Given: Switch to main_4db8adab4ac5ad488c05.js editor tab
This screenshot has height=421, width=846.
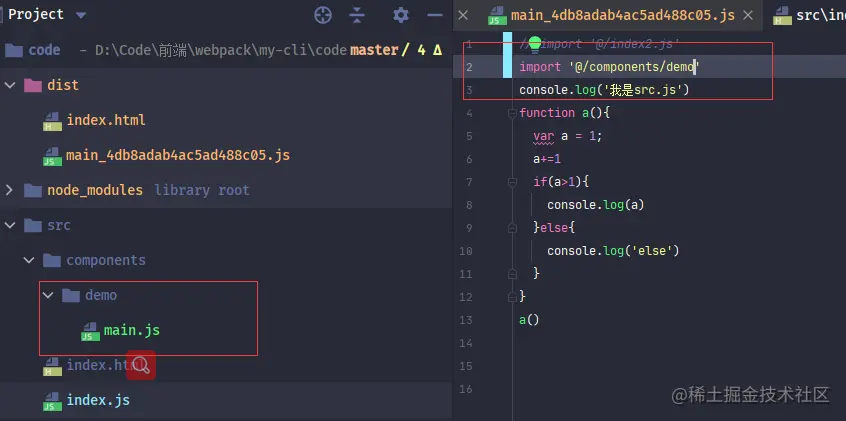Looking at the screenshot, I should (x=623, y=15).
